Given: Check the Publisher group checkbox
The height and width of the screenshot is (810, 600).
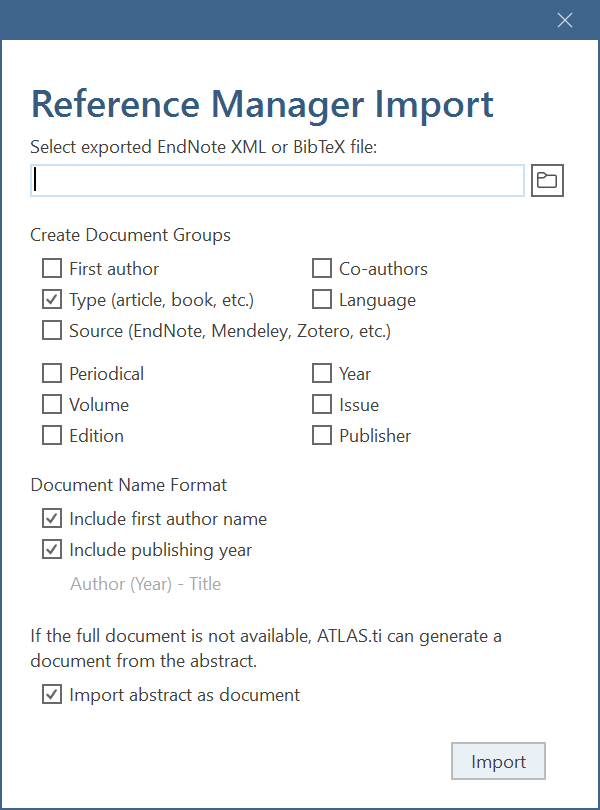Looking at the screenshot, I should 322,435.
